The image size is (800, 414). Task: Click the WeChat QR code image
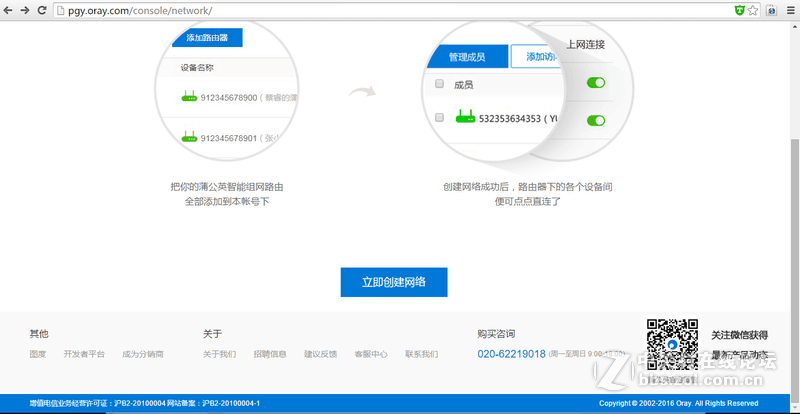point(672,345)
